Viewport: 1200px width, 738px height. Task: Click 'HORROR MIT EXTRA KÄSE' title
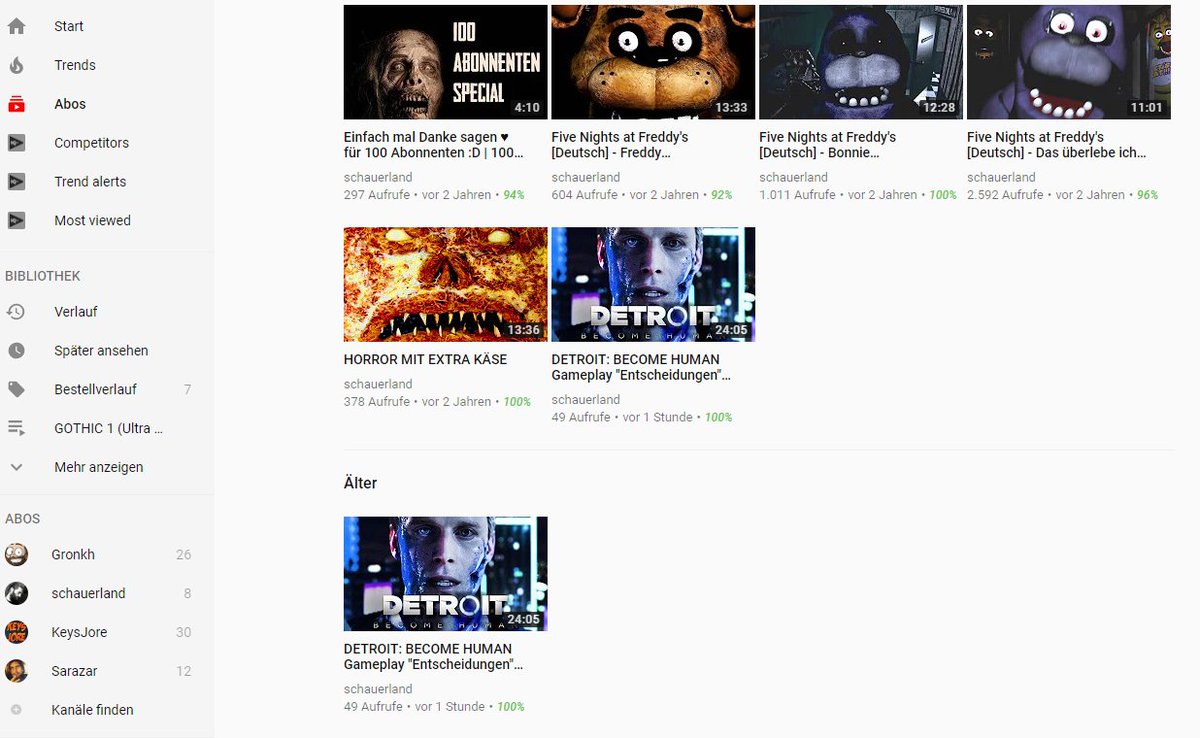(x=425, y=359)
